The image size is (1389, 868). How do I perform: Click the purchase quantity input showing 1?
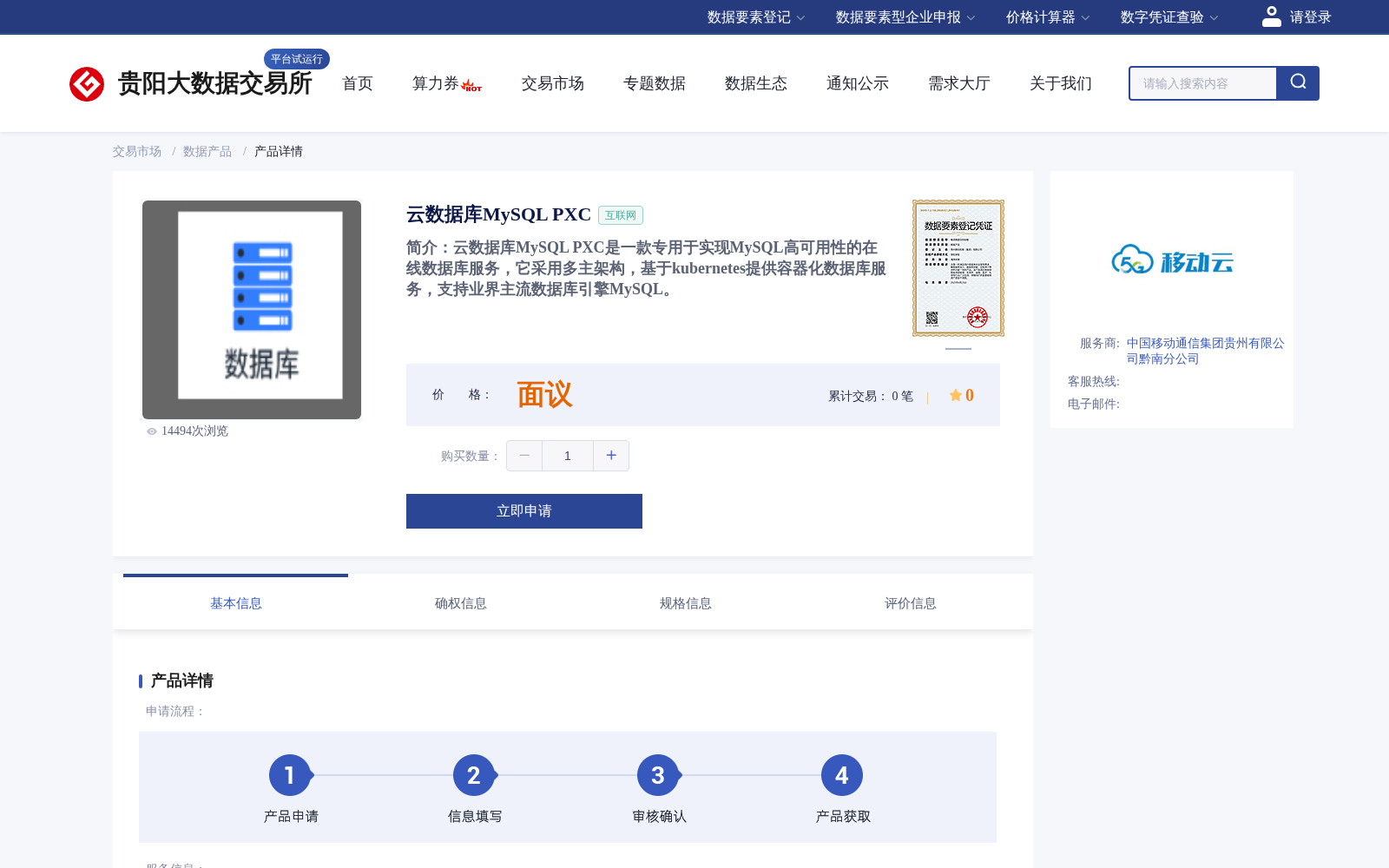[568, 456]
